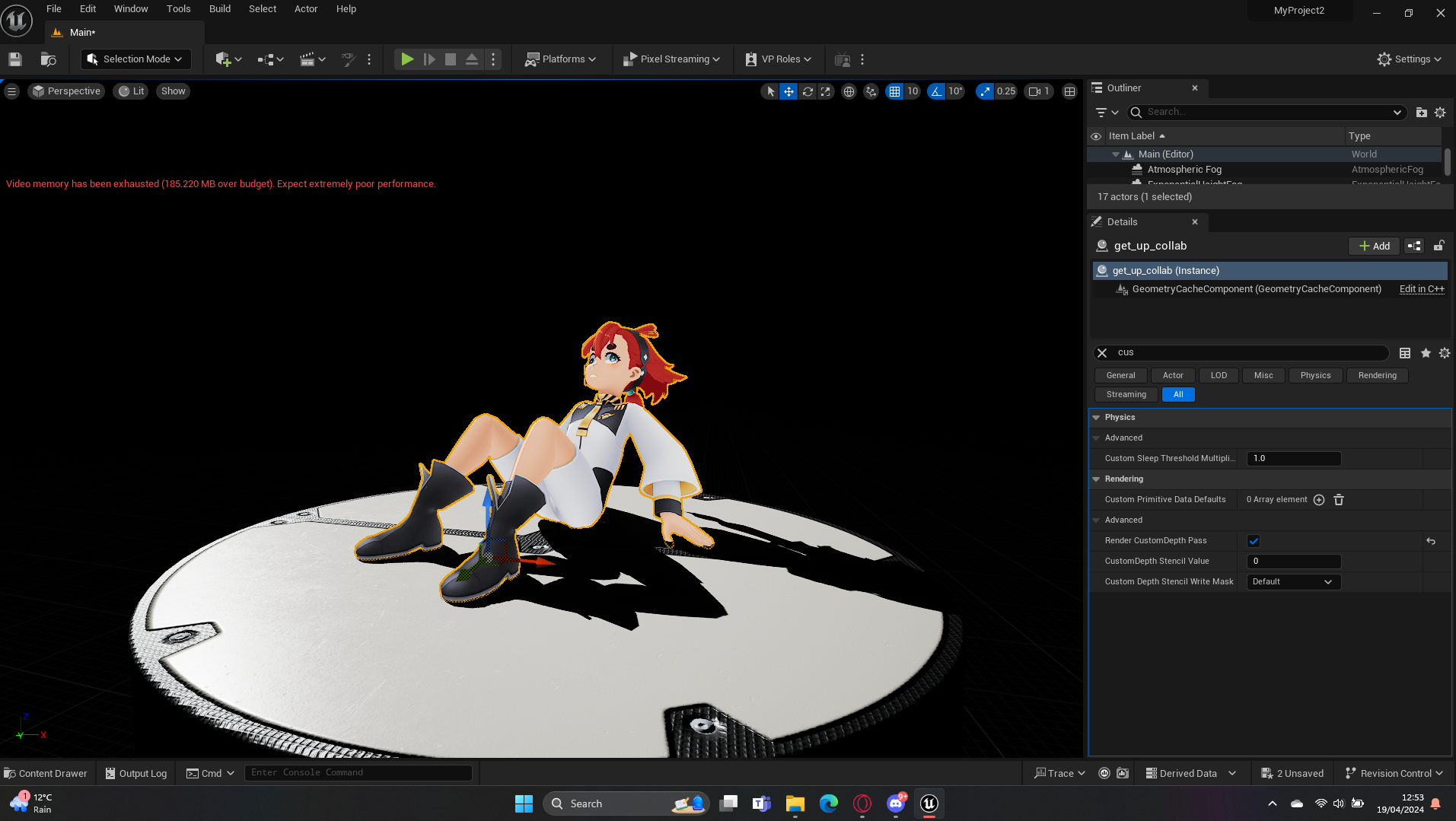
Task: Open the Window menu
Action: [131, 9]
